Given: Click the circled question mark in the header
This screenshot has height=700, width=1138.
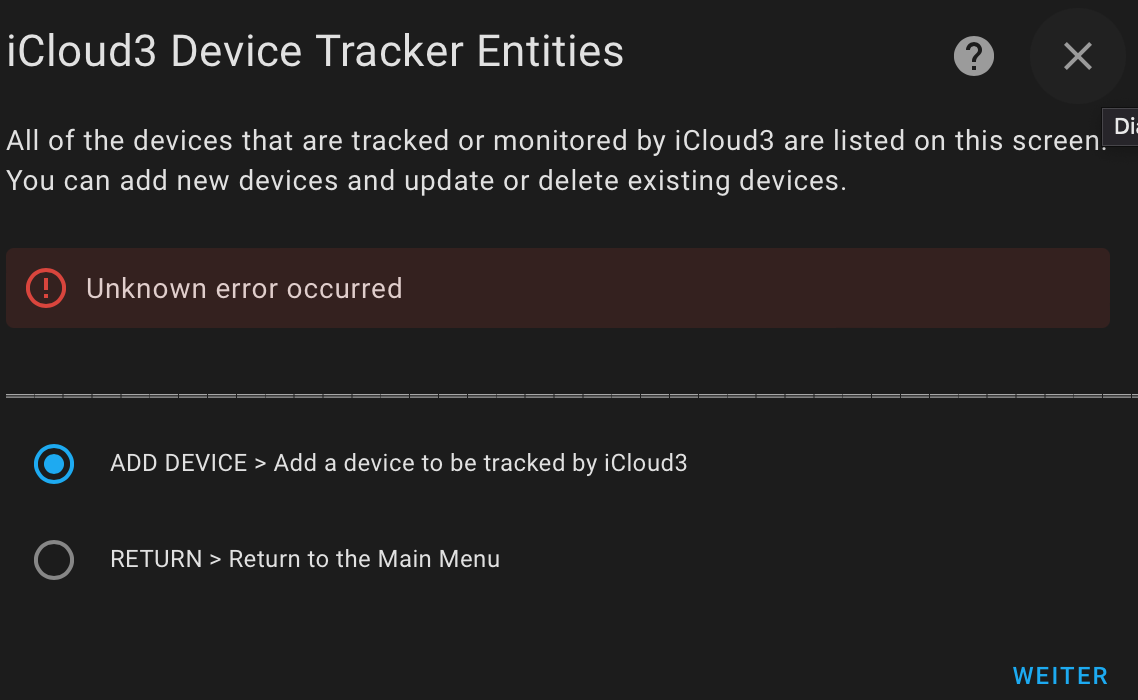Looking at the screenshot, I should pos(973,56).
